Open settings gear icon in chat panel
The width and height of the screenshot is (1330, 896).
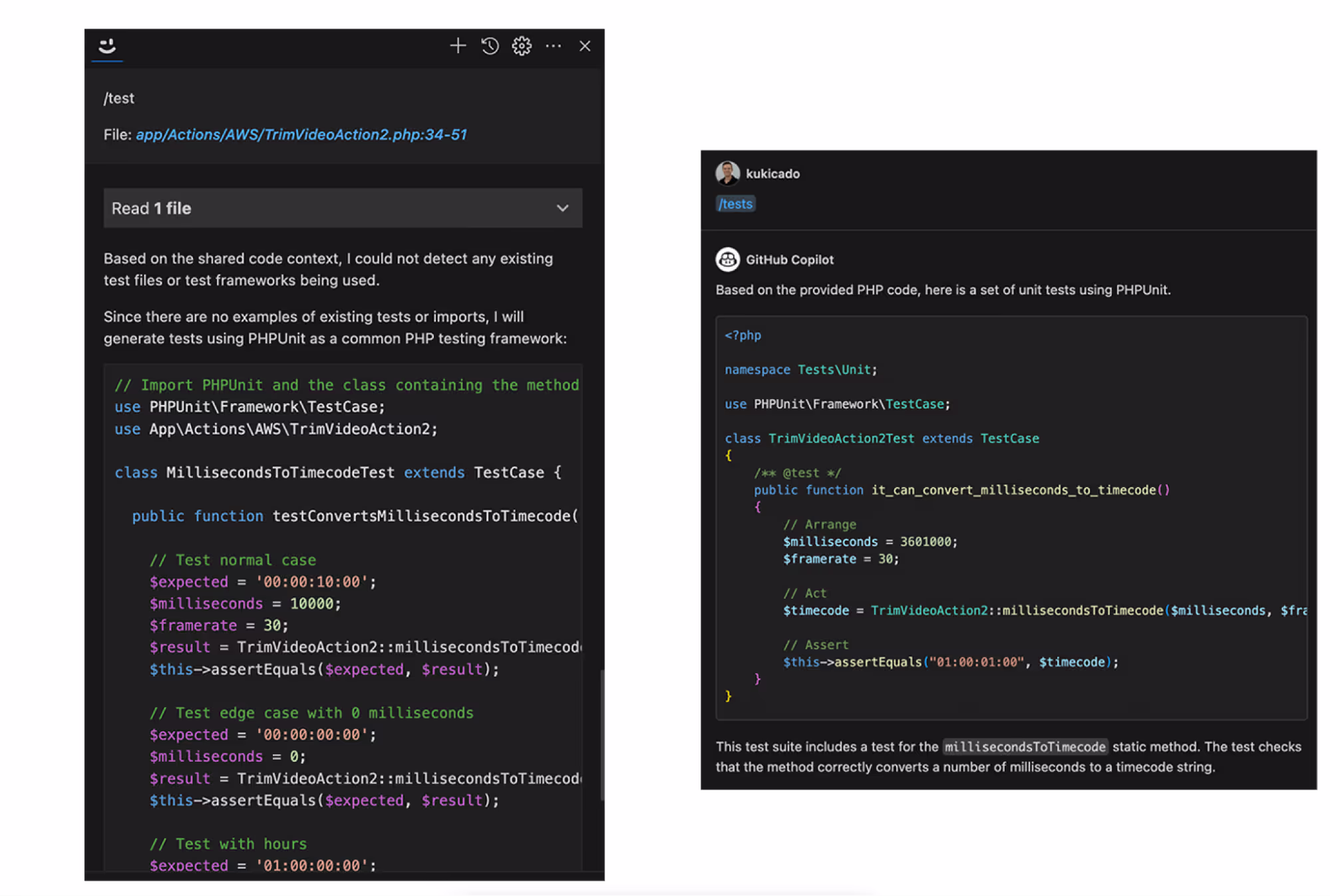[x=522, y=46]
